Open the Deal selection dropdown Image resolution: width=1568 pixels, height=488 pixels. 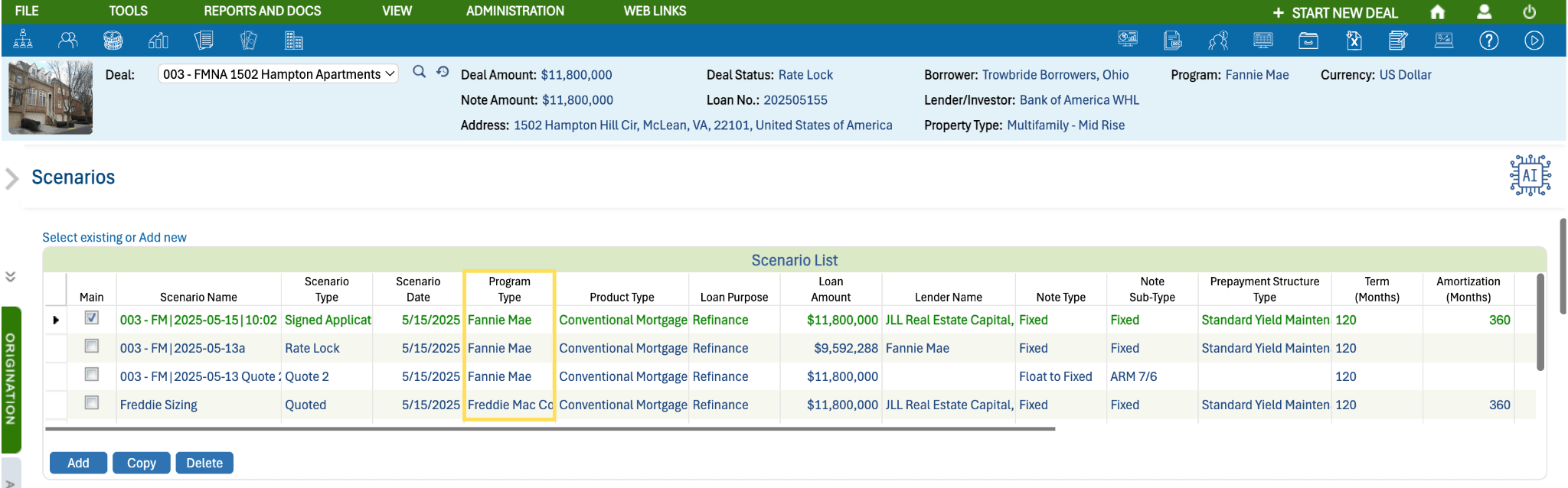tap(279, 74)
